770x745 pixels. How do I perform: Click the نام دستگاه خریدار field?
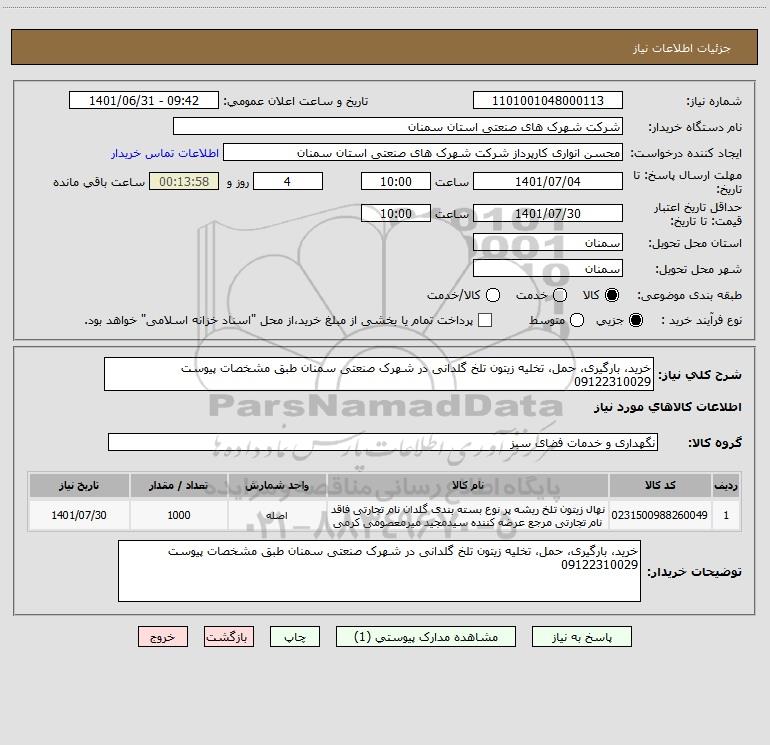[x=398, y=126]
